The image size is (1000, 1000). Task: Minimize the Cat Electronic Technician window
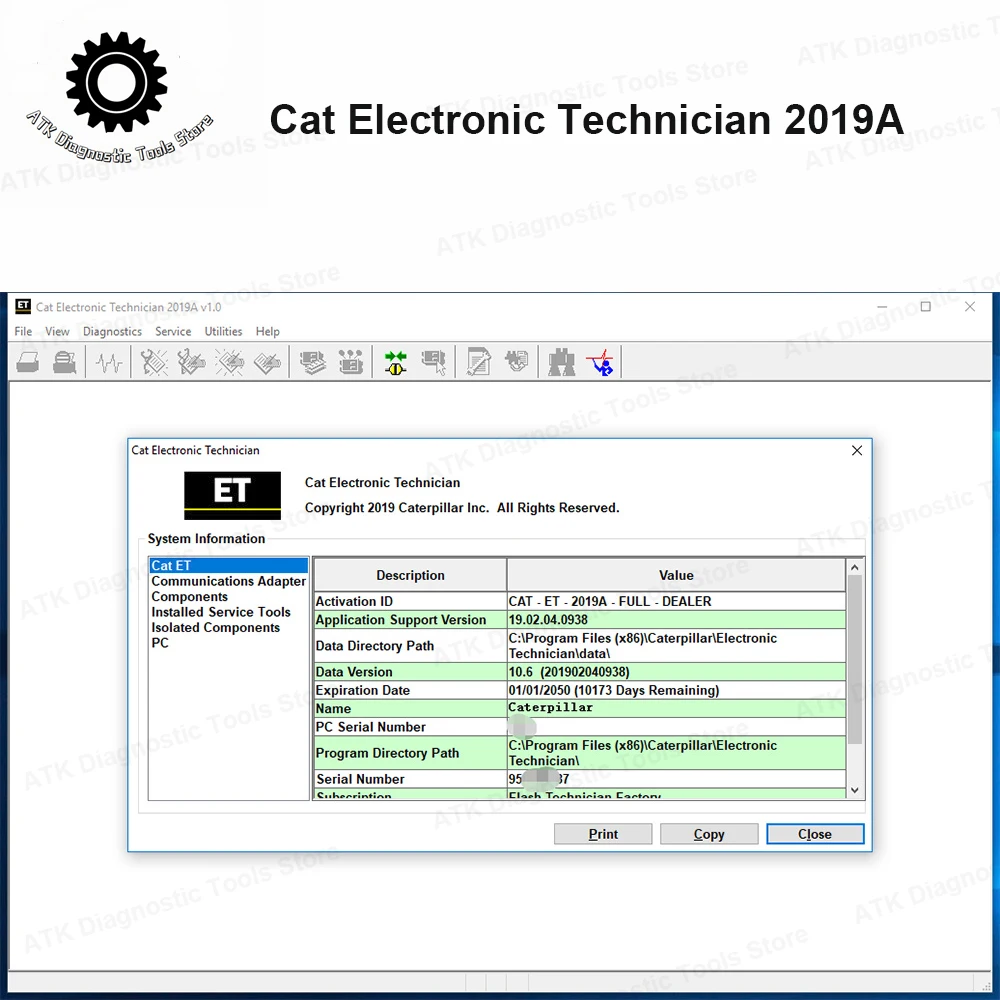pos(882,307)
